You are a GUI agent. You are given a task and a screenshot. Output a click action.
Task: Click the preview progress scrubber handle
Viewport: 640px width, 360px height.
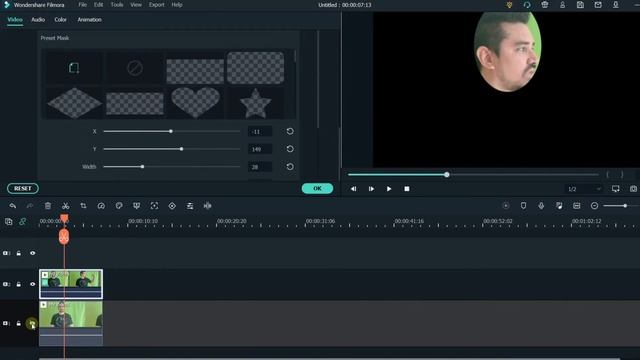point(447,175)
